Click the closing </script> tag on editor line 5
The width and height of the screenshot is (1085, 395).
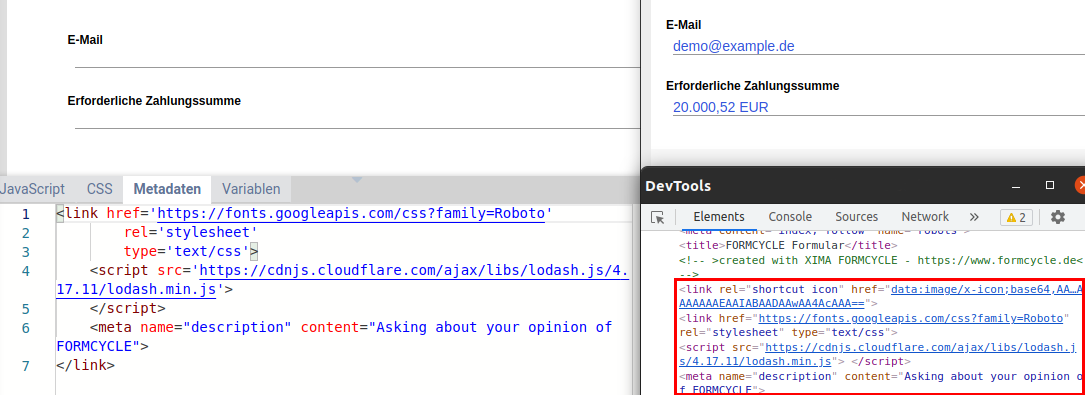[127, 308]
